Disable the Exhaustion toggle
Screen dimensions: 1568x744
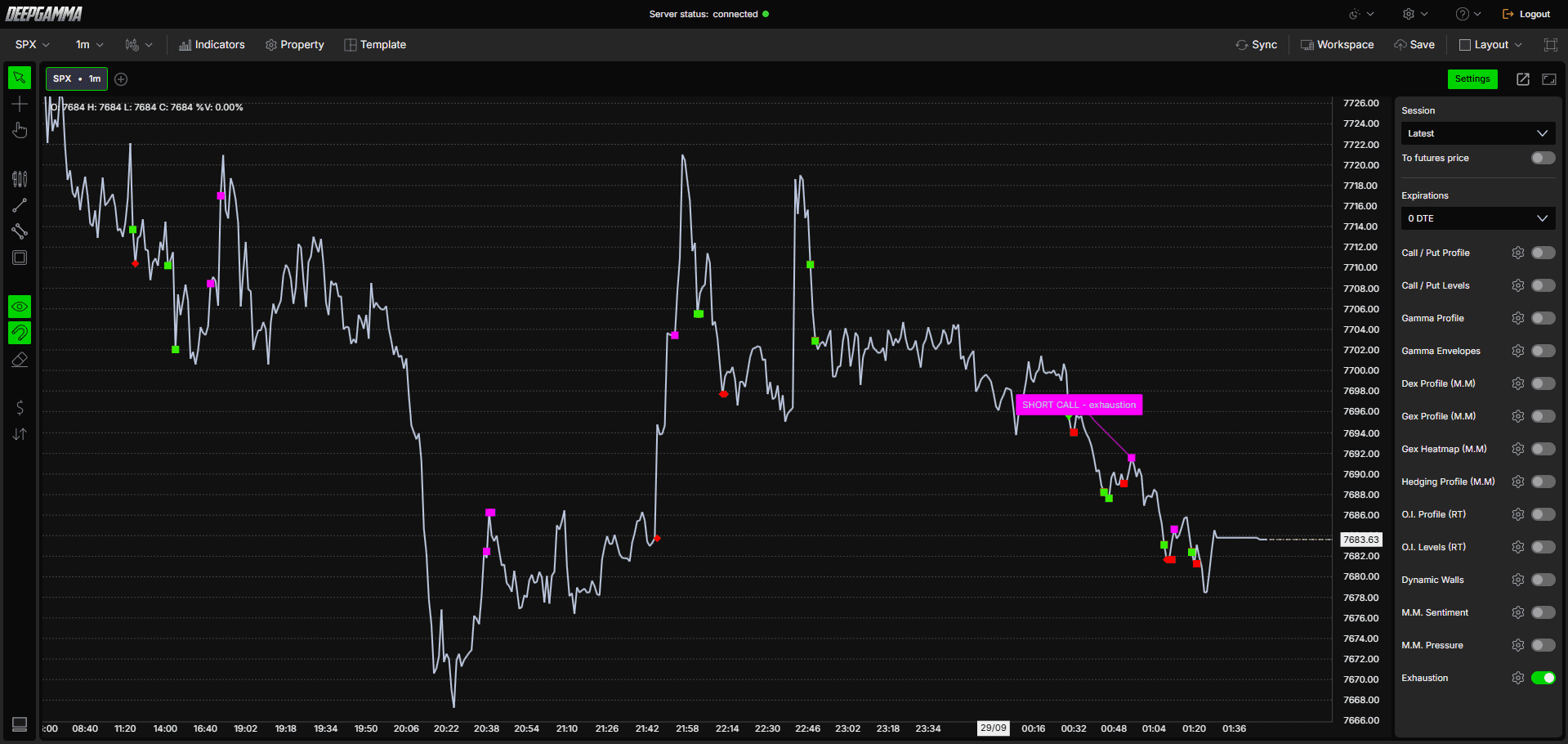click(1543, 678)
